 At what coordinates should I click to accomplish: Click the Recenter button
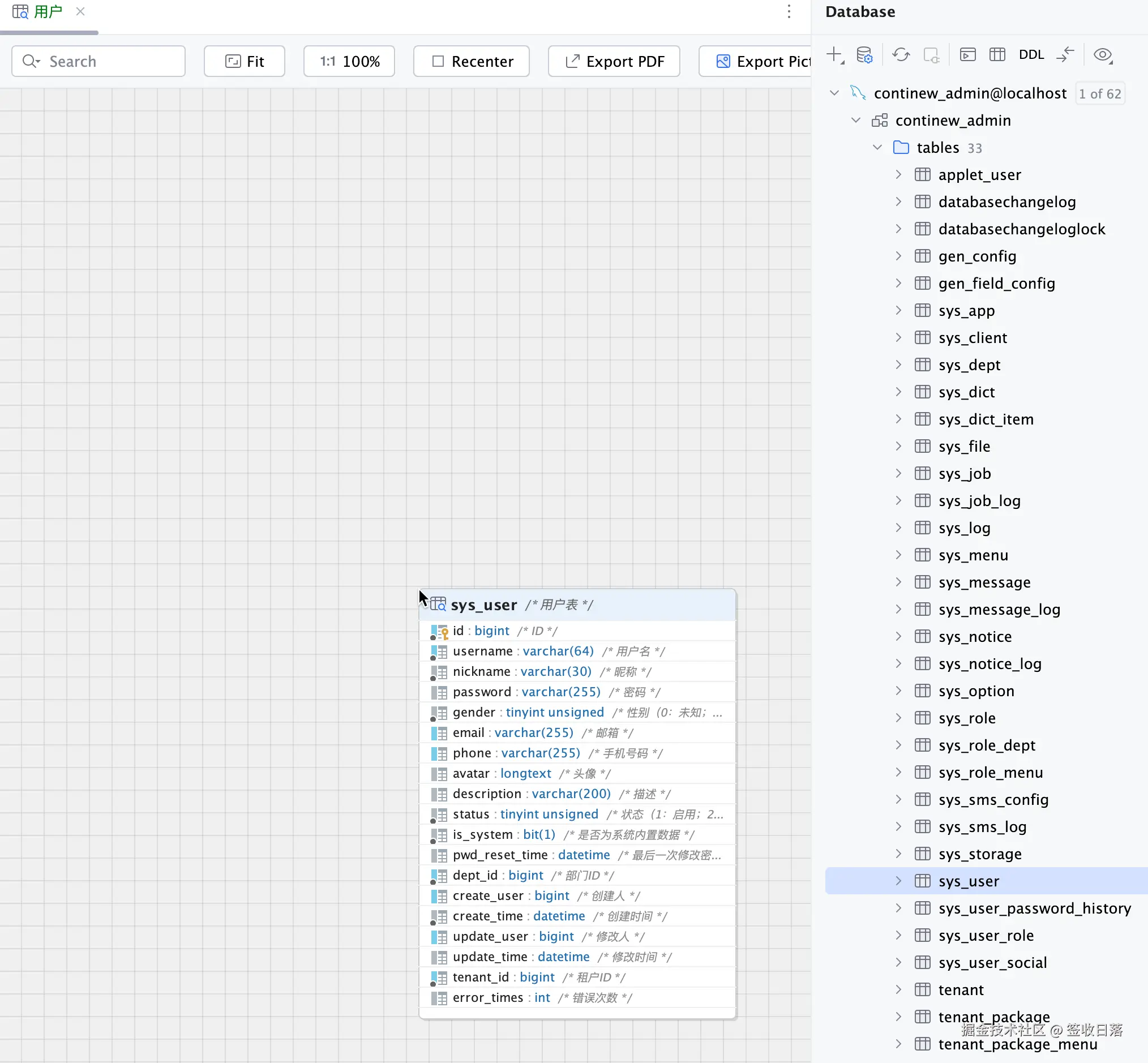click(472, 61)
